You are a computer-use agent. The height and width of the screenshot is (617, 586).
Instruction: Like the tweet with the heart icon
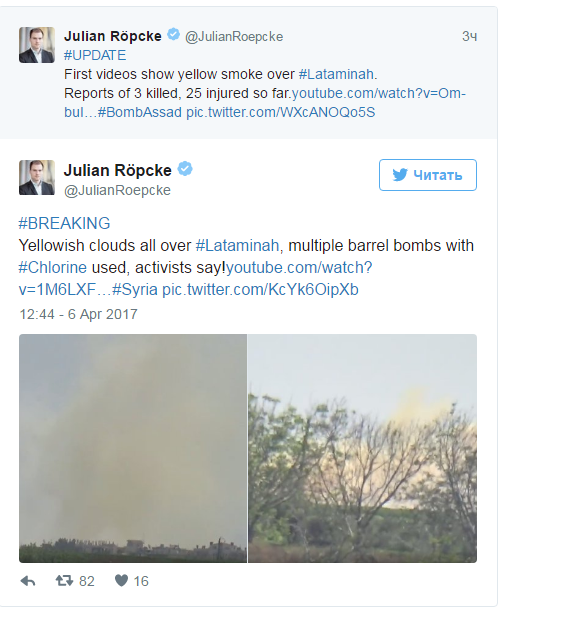click(x=121, y=580)
